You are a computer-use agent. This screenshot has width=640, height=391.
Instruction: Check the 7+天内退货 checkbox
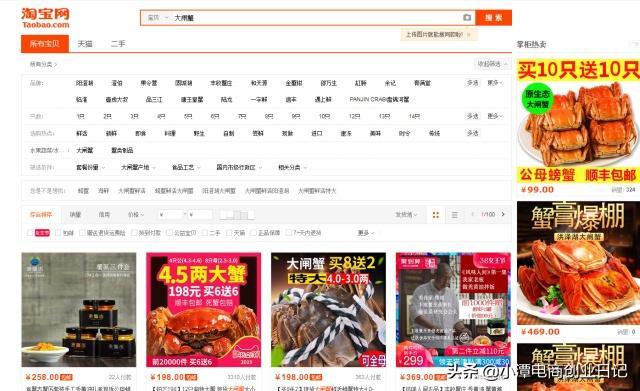tap(289, 233)
